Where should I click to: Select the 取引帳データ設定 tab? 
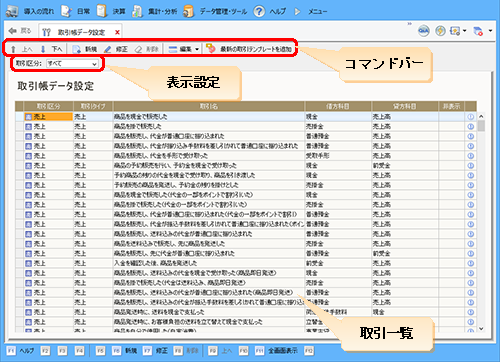(80, 32)
